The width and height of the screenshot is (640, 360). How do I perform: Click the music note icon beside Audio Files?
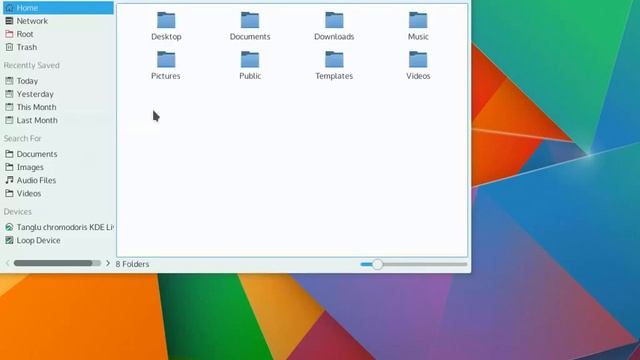coord(9,180)
